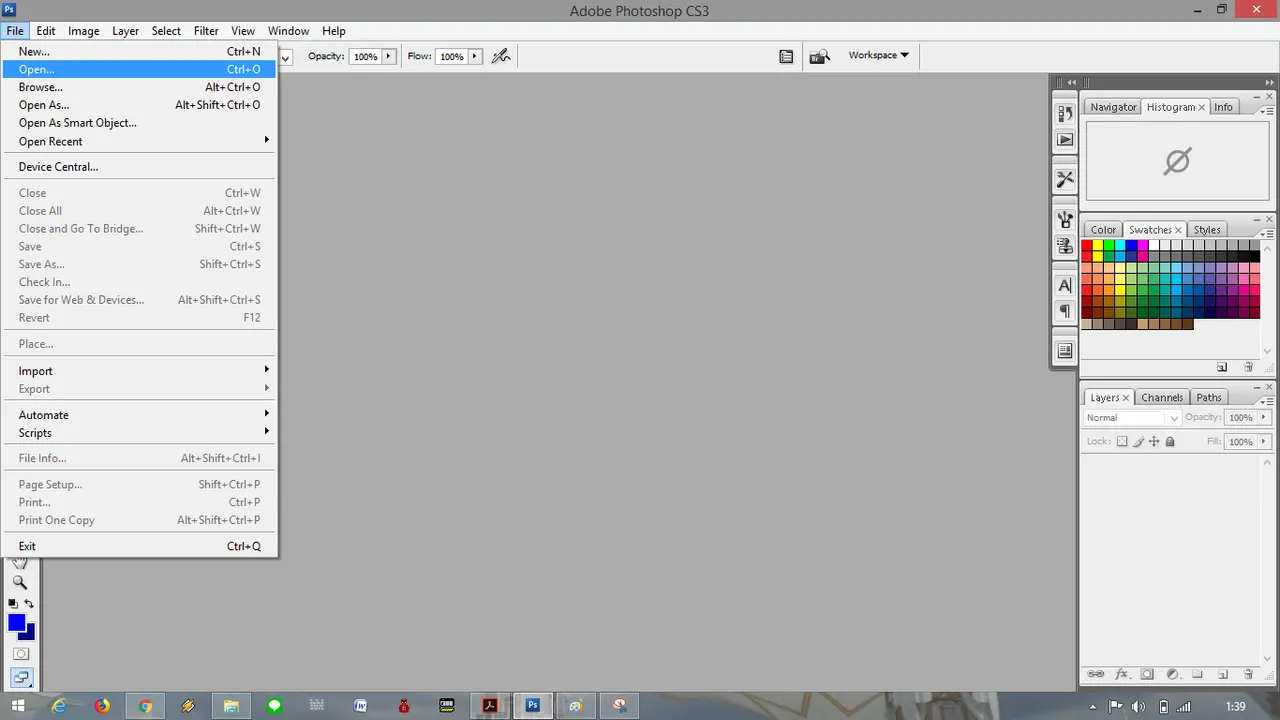This screenshot has width=1280, height=720.
Task: Open Clone Source stamp icon in dock
Action: click(1065, 245)
